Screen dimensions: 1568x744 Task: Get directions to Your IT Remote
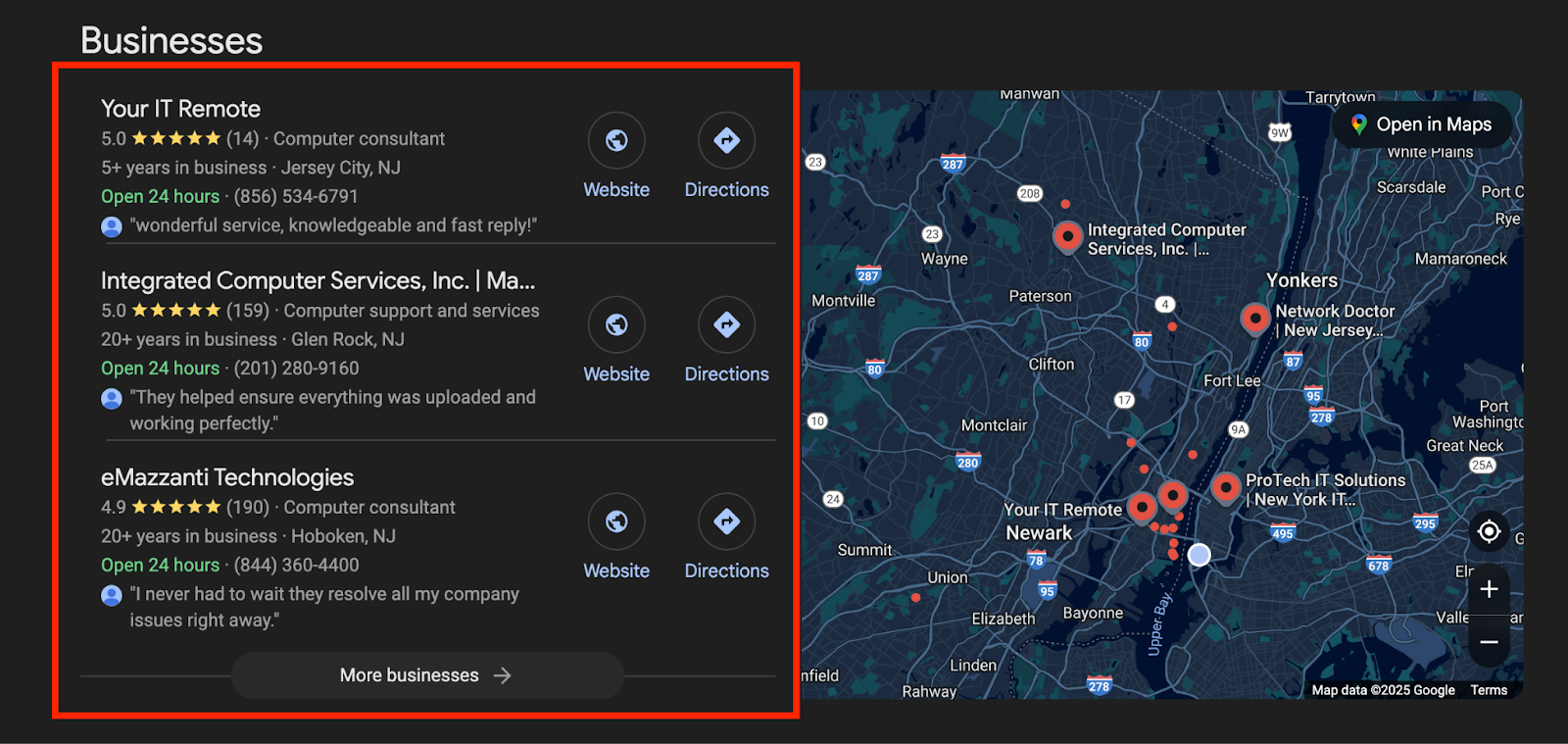point(726,140)
